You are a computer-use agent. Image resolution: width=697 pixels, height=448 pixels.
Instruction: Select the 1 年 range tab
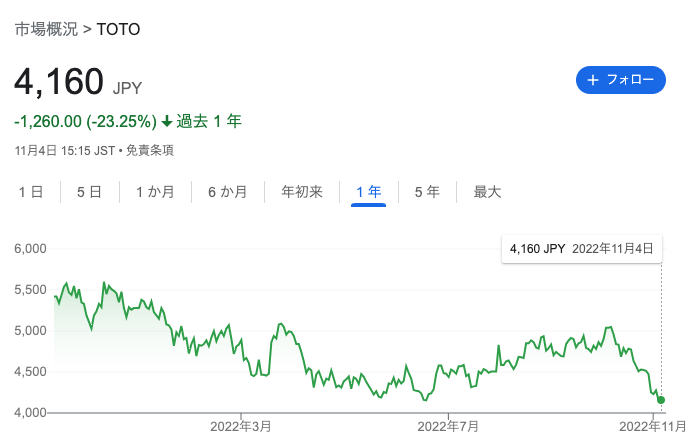(369, 192)
